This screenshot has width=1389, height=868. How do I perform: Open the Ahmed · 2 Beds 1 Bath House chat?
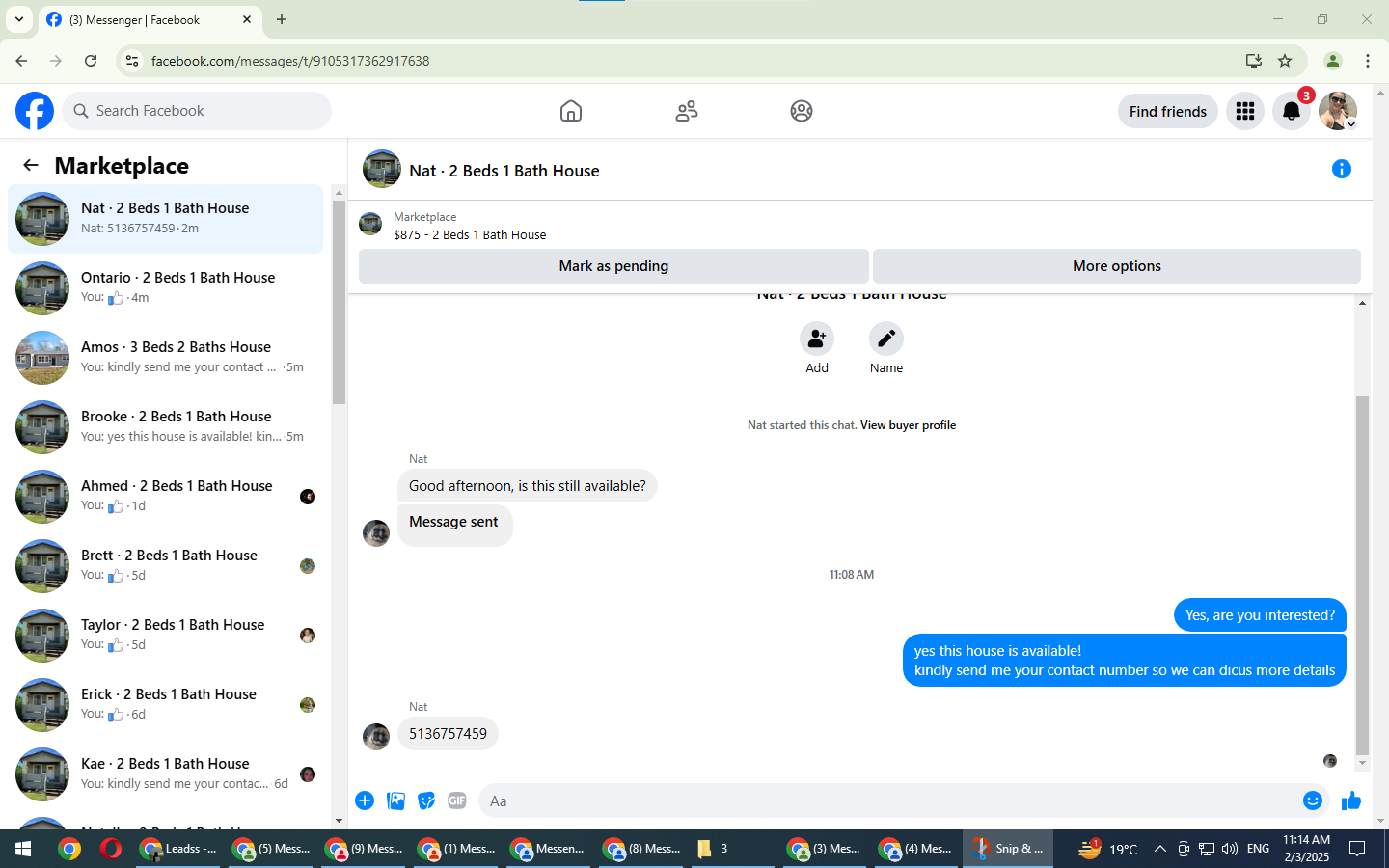click(x=165, y=497)
